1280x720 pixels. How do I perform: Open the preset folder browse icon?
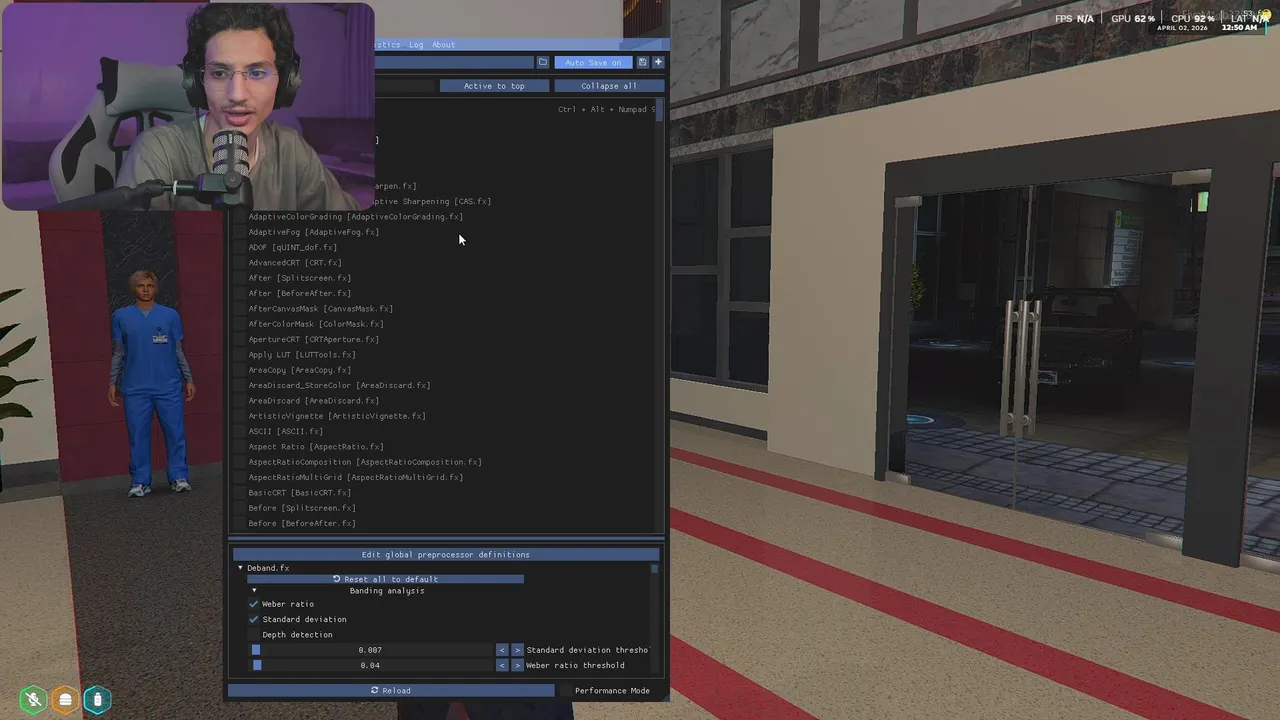(543, 62)
